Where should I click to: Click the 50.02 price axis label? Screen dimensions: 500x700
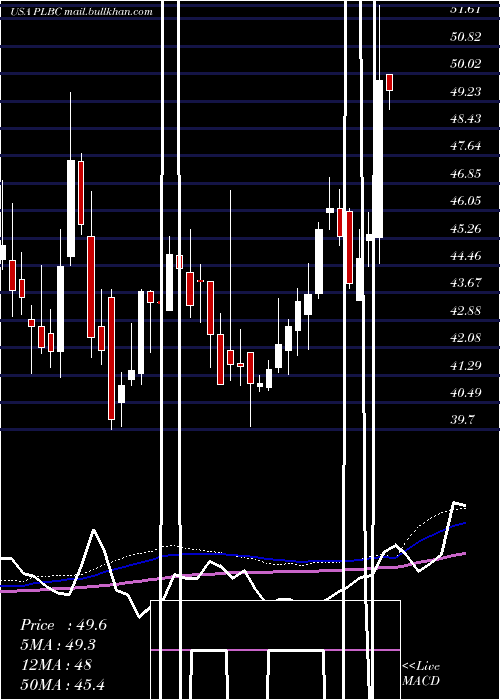point(466,64)
